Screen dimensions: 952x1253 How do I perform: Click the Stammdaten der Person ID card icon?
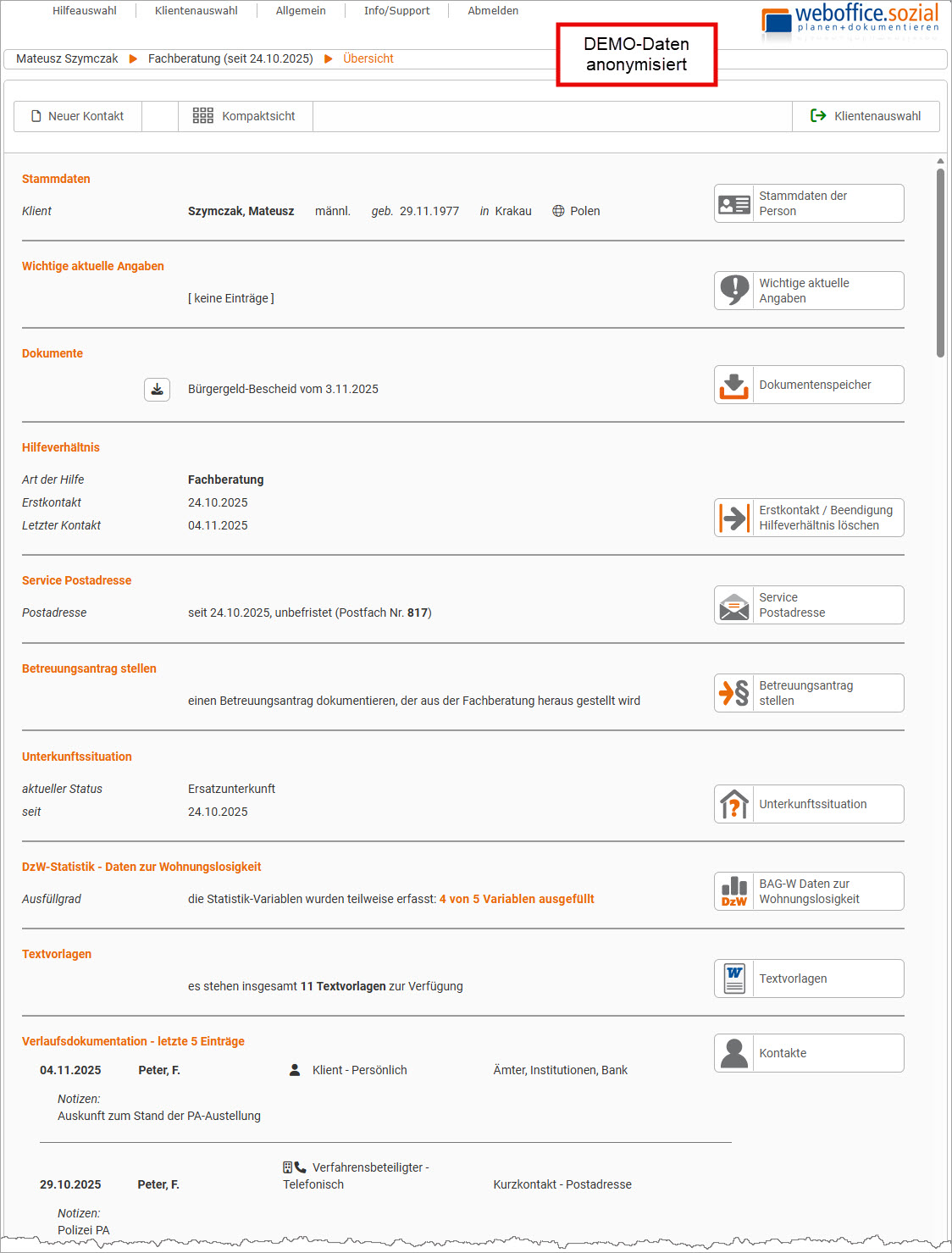(733, 204)
